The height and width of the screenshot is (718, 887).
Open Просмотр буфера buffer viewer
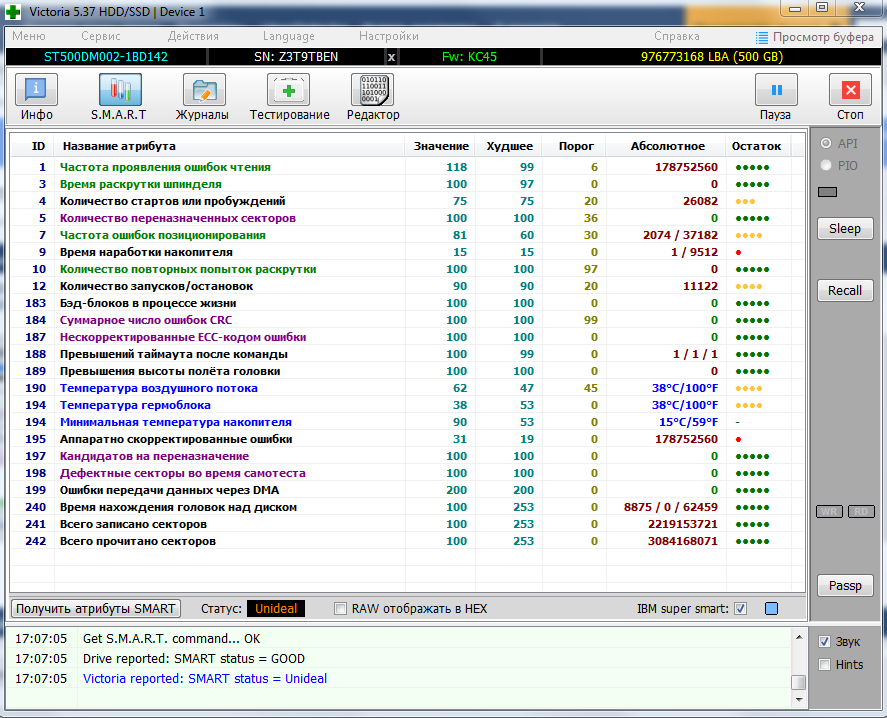coord(815,37)
